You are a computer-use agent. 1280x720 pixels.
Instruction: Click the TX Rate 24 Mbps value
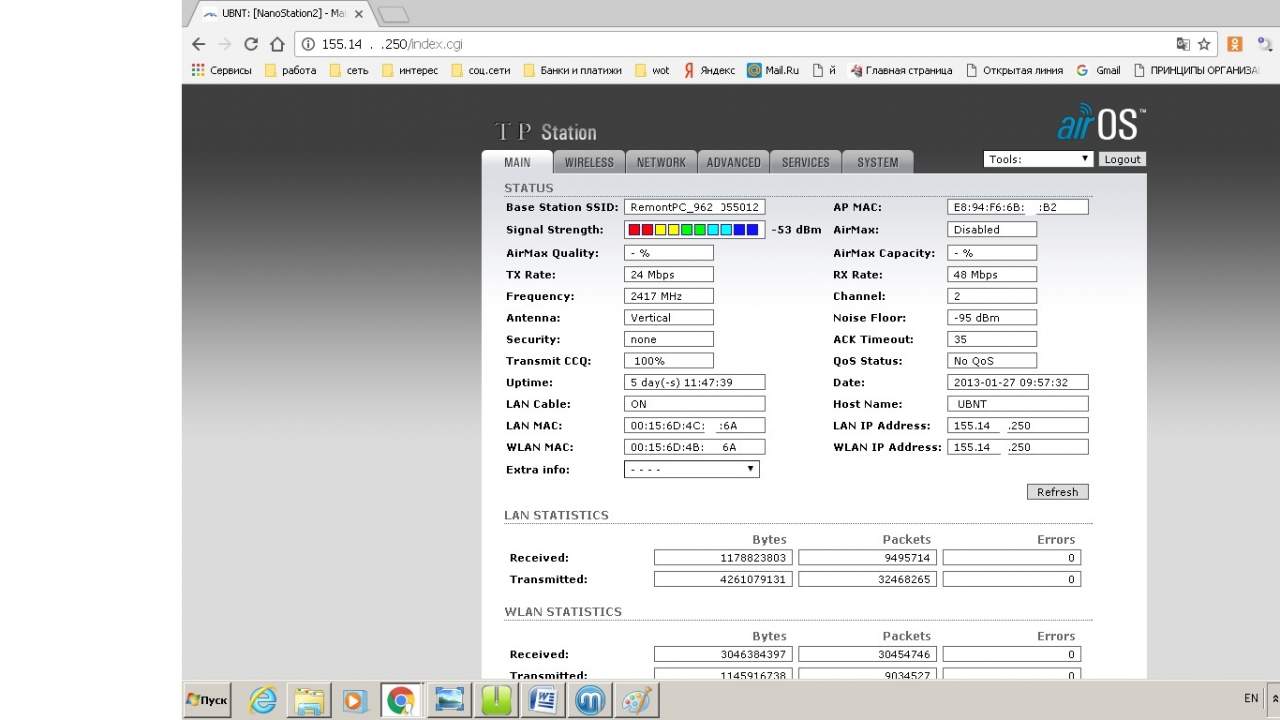(x=668, y=275)
